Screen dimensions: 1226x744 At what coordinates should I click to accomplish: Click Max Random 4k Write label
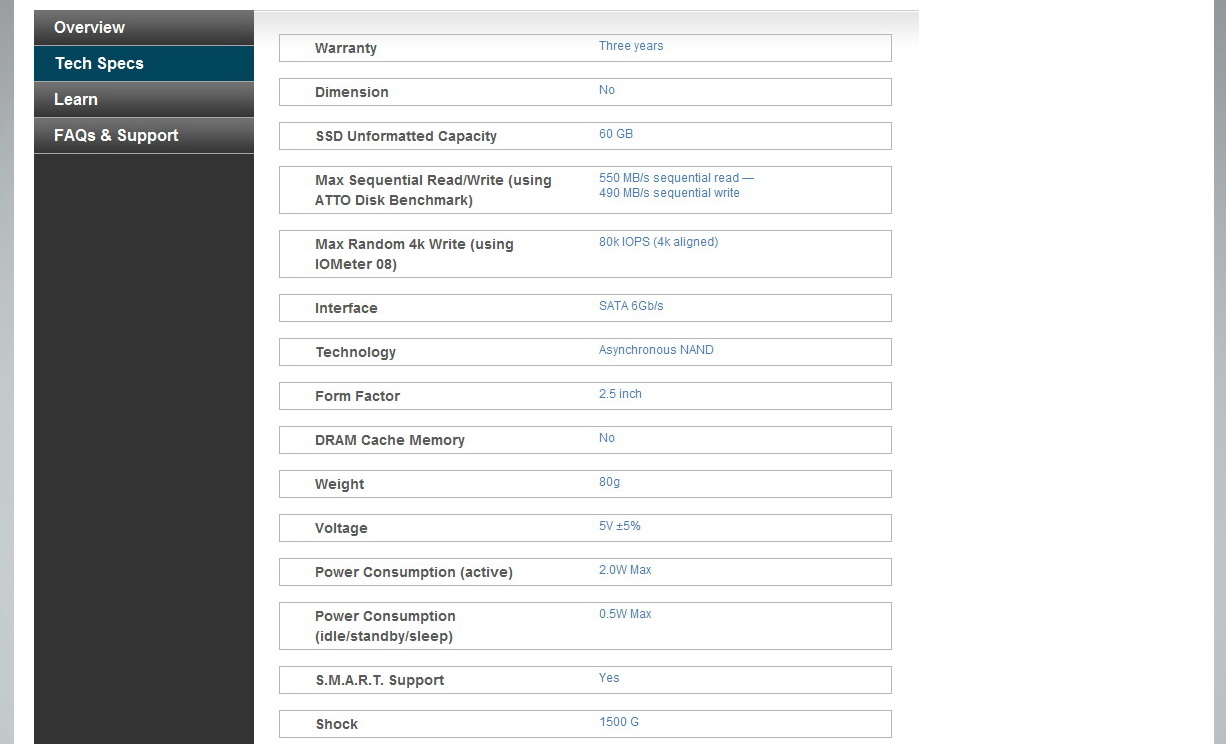[x=414, y=254]
